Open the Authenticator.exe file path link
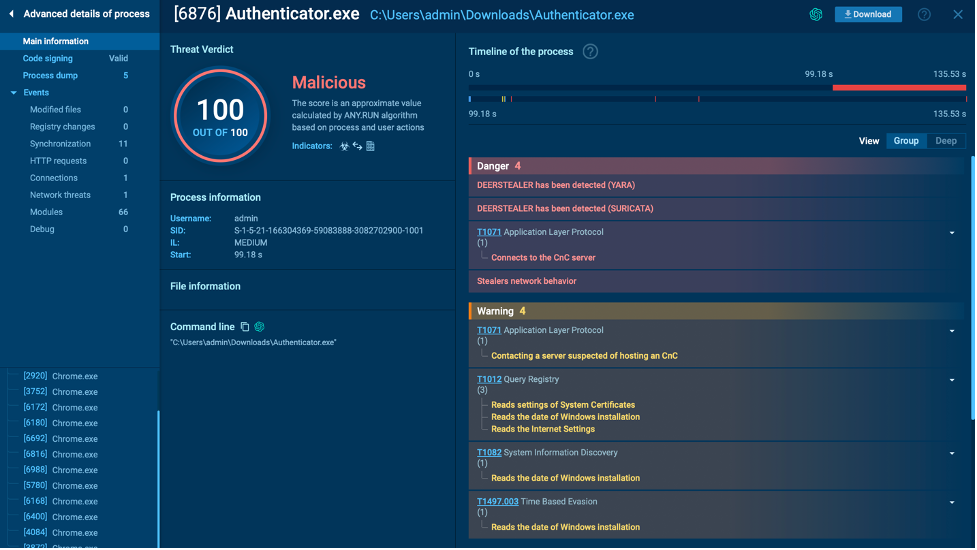This screenshot has width=977, height=550. [x=502, y=15]
